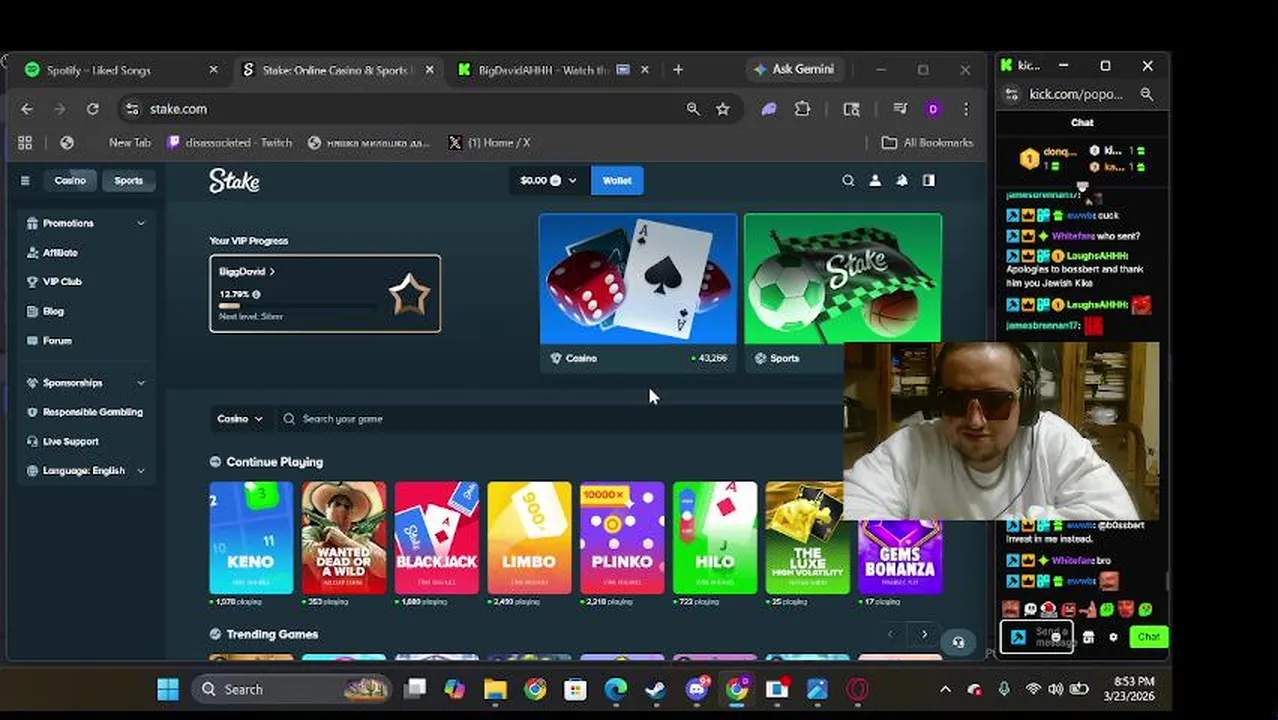Open the Chrome media control icon
The image size is (1278, 720).
pyautogui.click(x=900, y=109)
